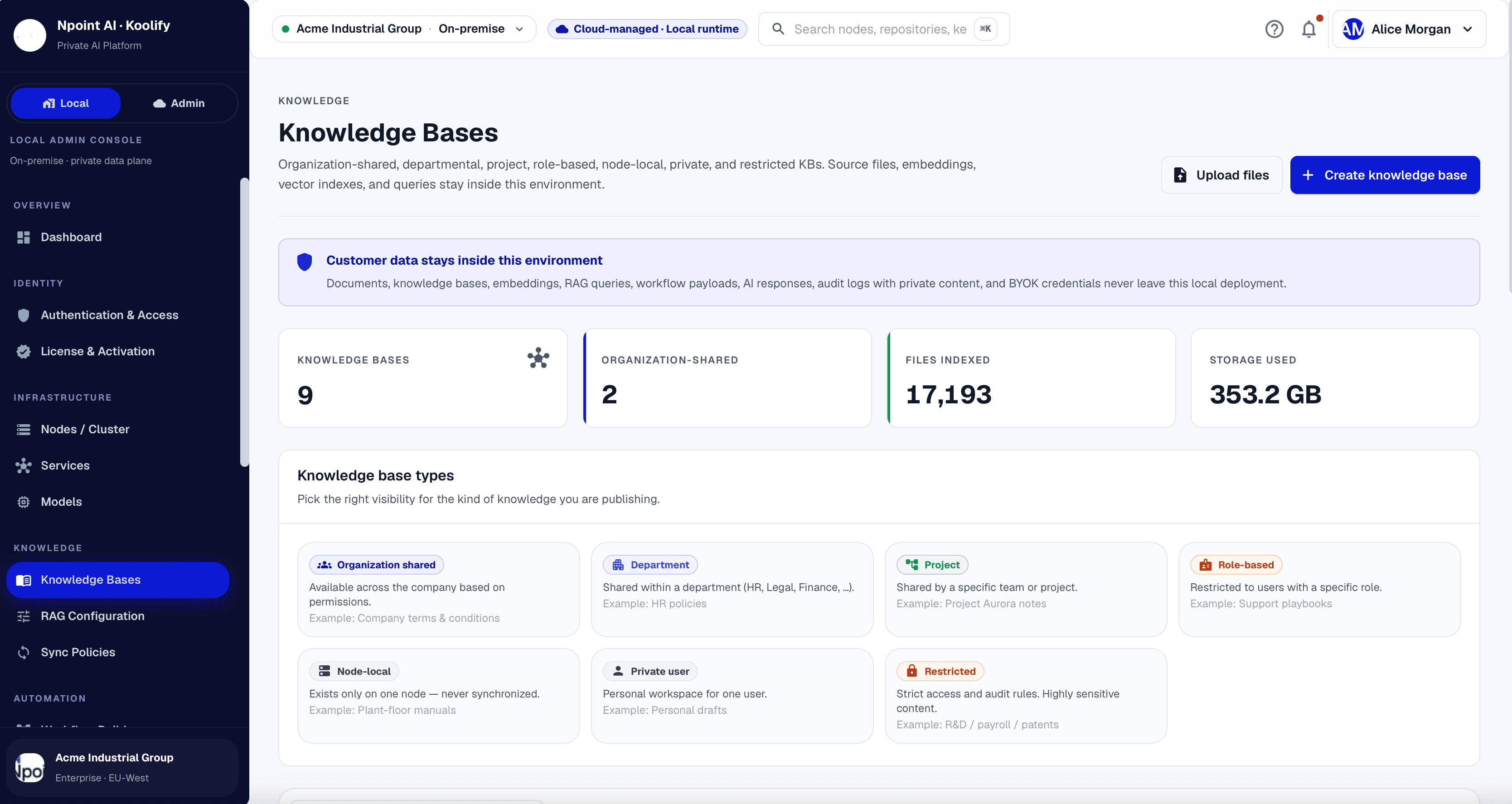Click the 'Knowledge base types' heading
This screenshot has height=804, width=1512.
pos(375,475)
